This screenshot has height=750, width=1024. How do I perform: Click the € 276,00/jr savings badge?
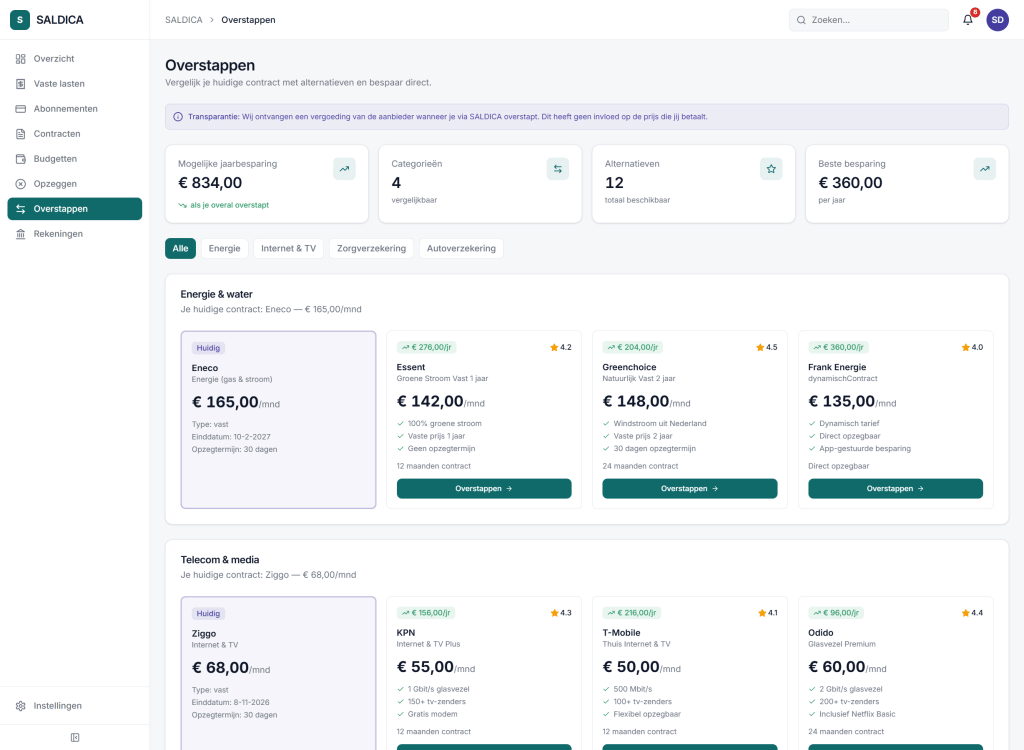point(426,348)
